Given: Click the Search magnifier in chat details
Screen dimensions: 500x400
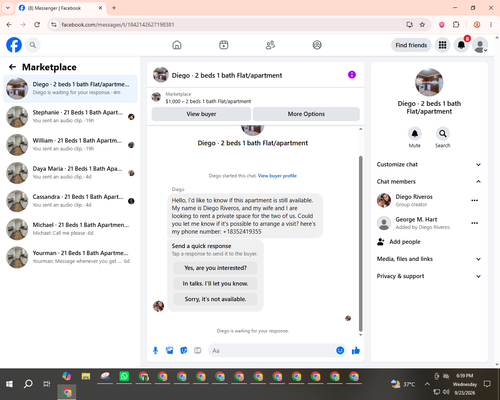Looking at the screenshot, I should (443, 134).
